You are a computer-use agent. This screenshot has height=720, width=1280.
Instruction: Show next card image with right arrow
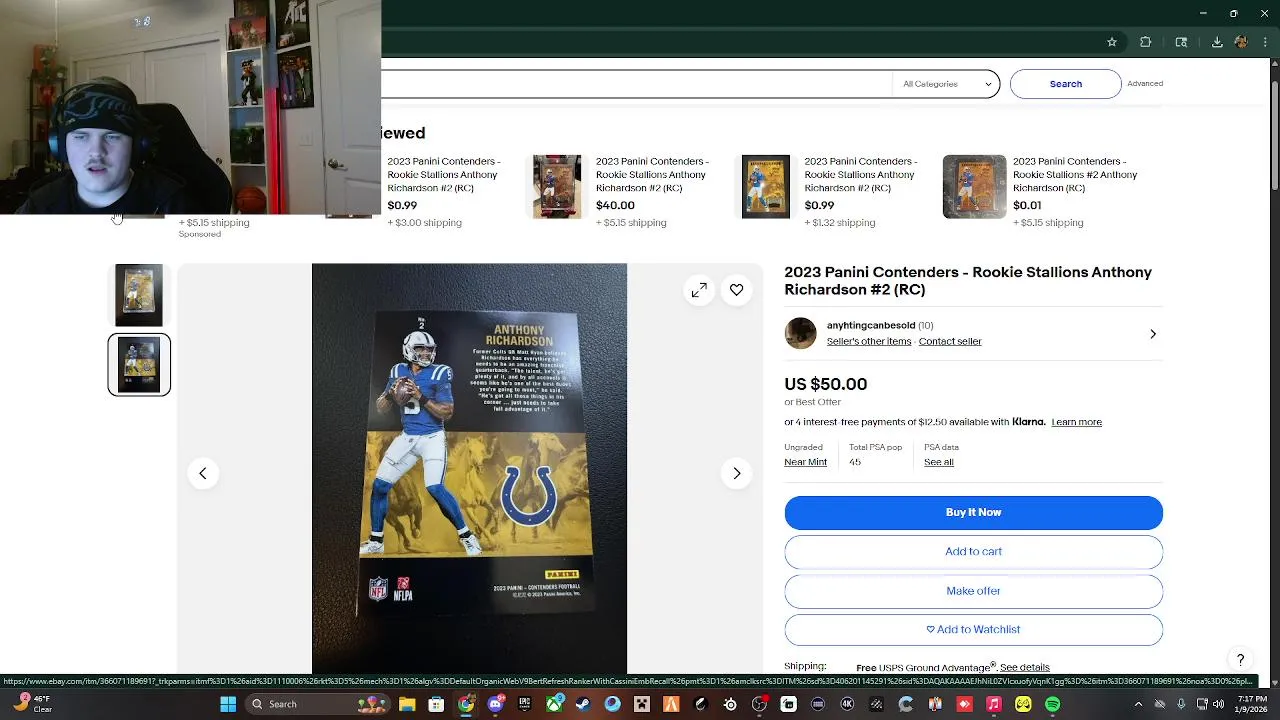[x=736, y=473]
